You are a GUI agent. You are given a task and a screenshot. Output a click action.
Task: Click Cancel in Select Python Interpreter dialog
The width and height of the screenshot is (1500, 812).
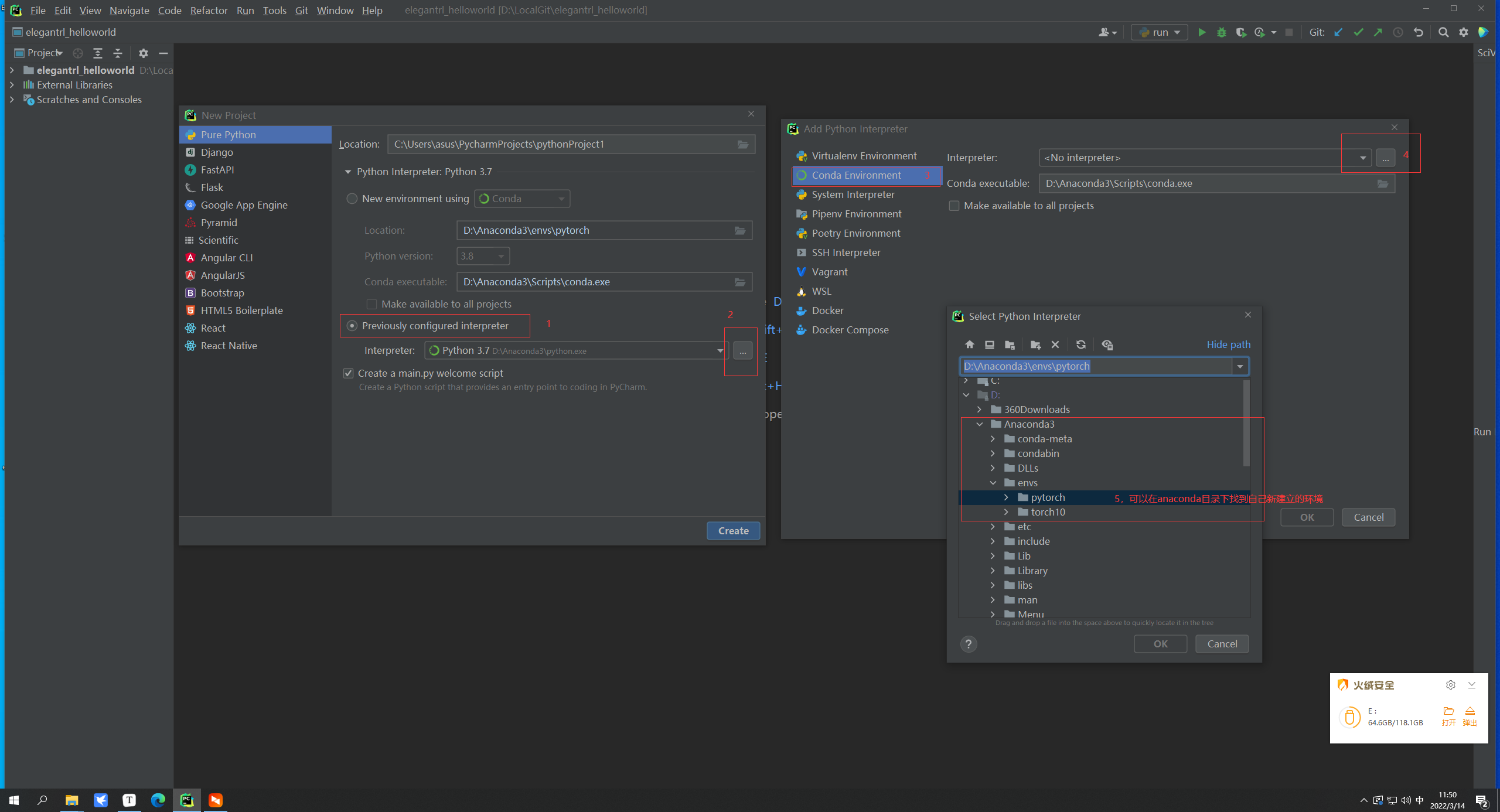[1222, 644]
